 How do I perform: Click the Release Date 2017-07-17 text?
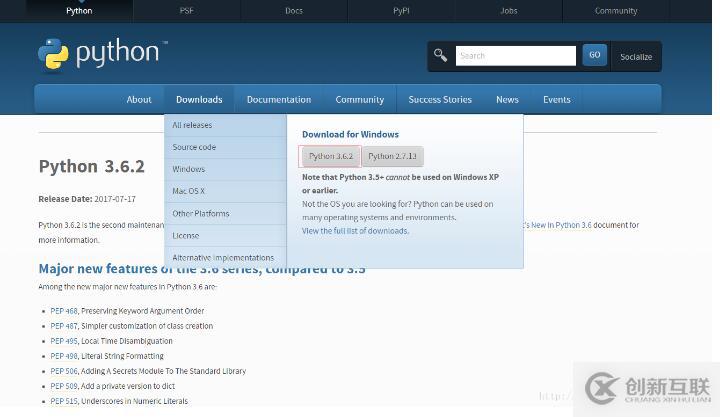coord(87,199)
